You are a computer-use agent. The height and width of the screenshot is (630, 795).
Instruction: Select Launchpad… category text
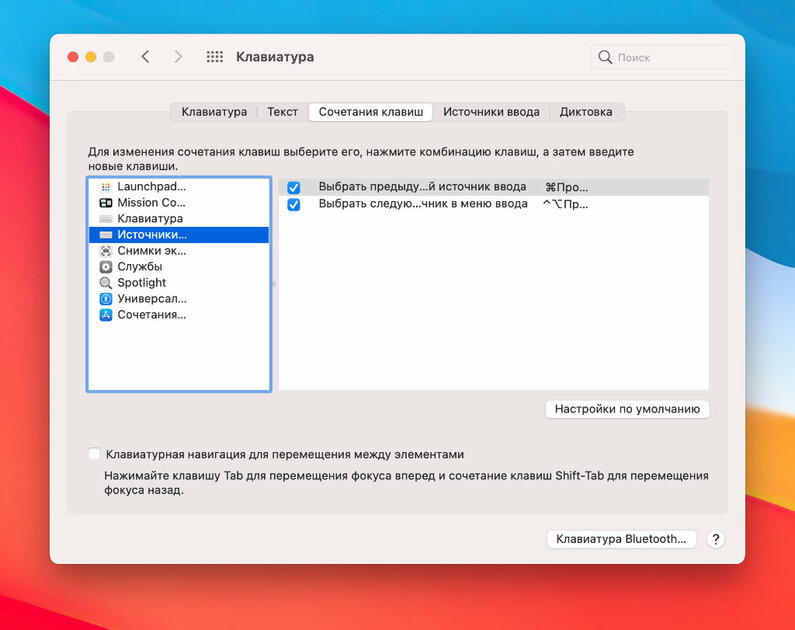(x=152, y=187)
